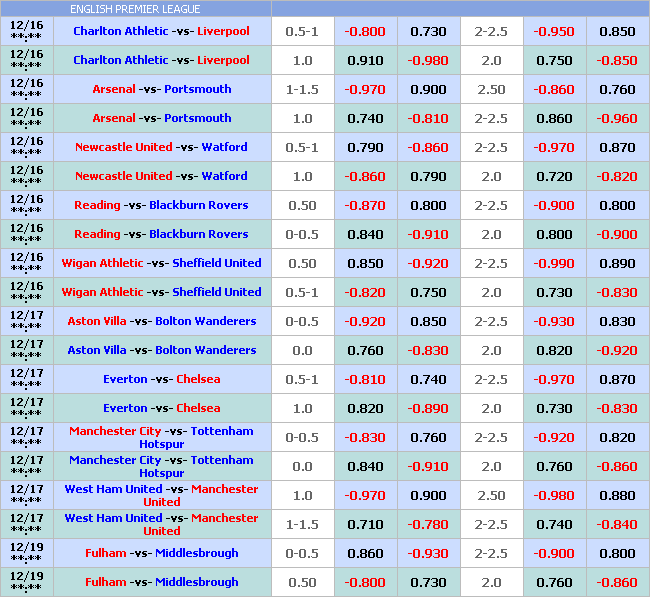The image size is (650, 597).
Task: Click -0.860 under odds in the last Fulham row
Action: [x=617, y=583]
